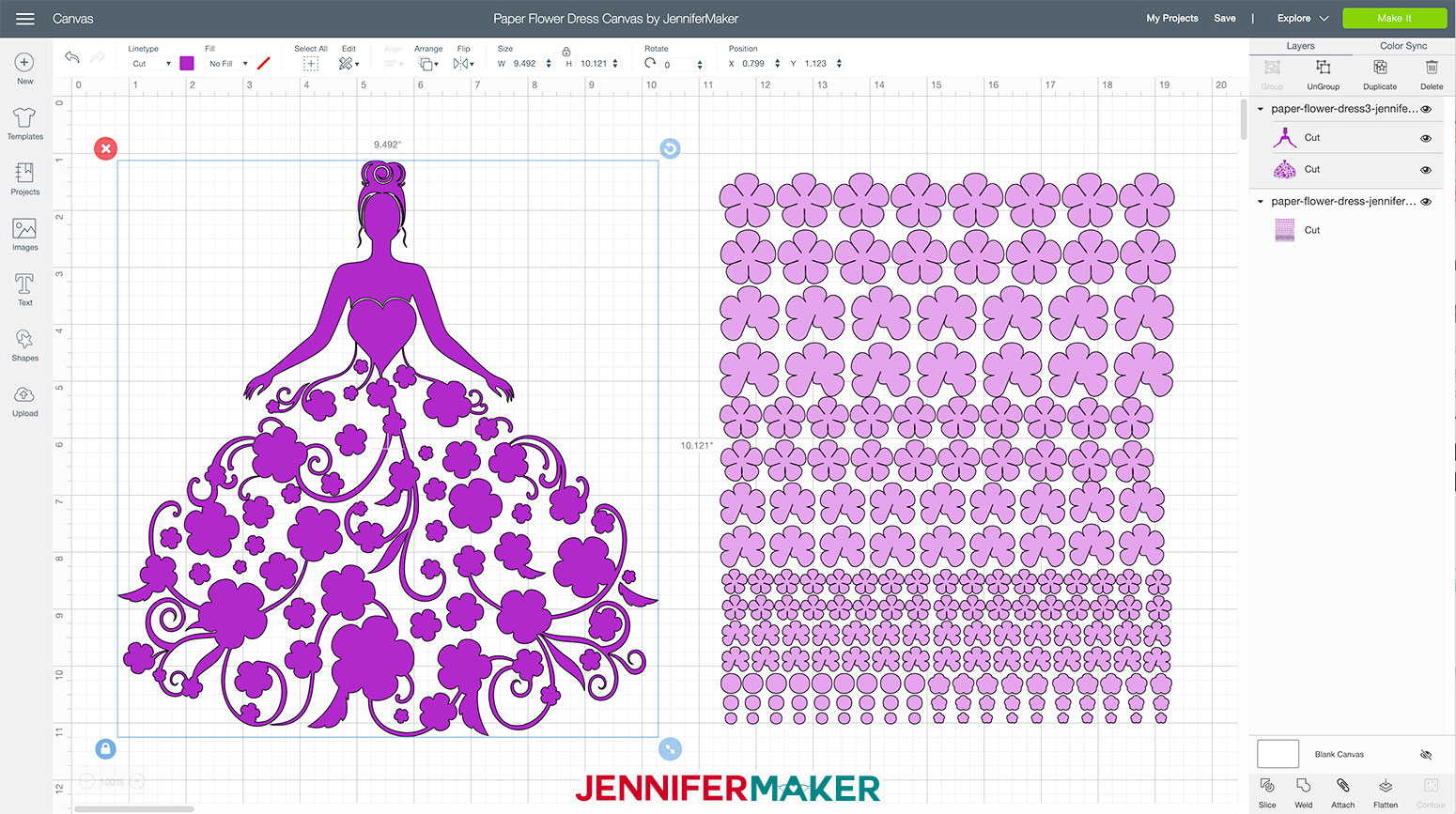This screenshot has height=814, width=1456.
Task: Click the Flatten tool
Action: pos(1386,791)
